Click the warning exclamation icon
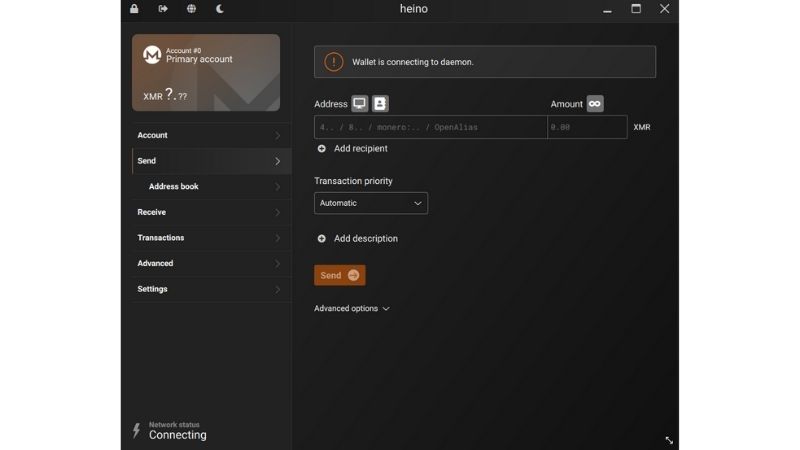The height and width of the screenshot is (450, 800). click(334, 62)
